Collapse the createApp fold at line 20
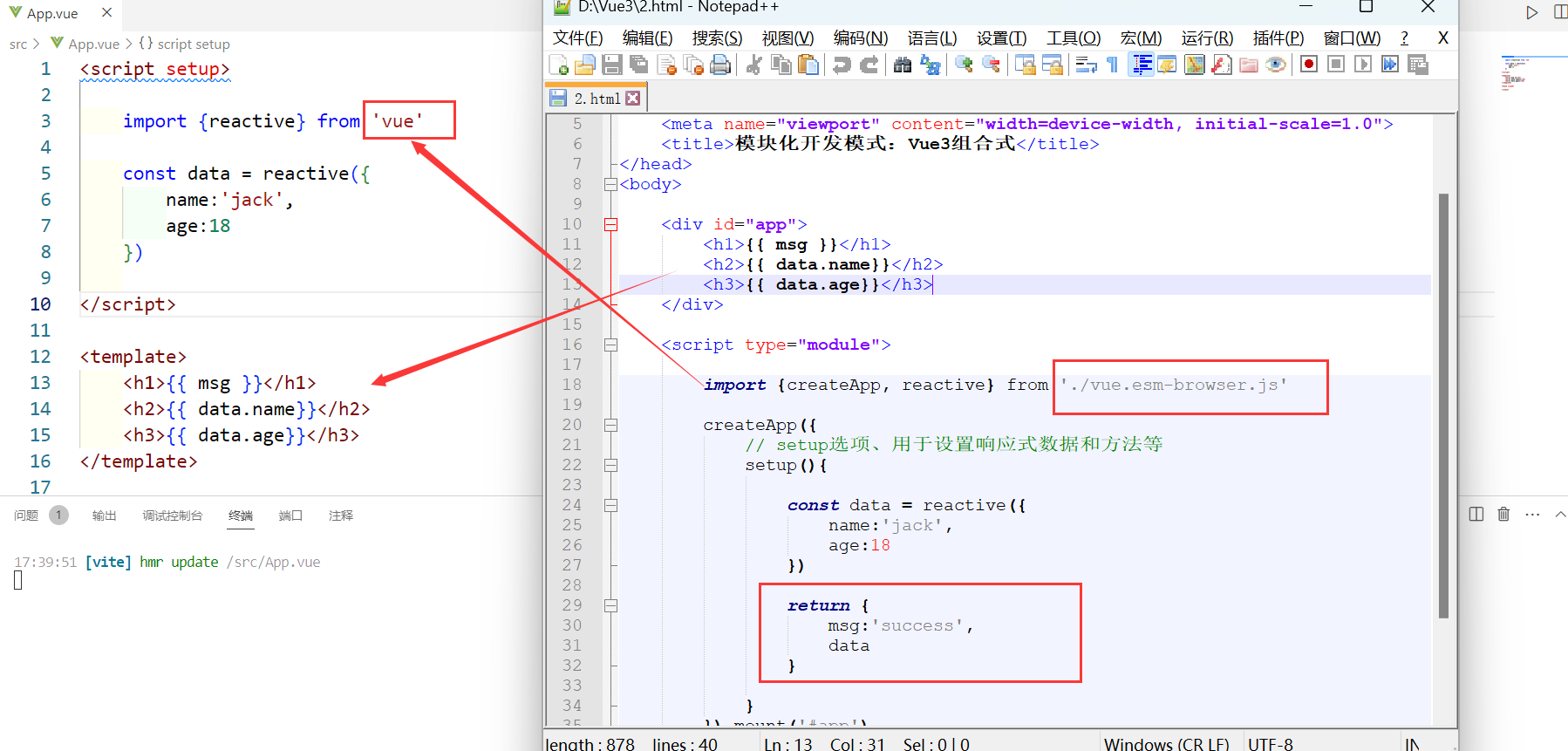1568x751 pixels. coord(610,425)
